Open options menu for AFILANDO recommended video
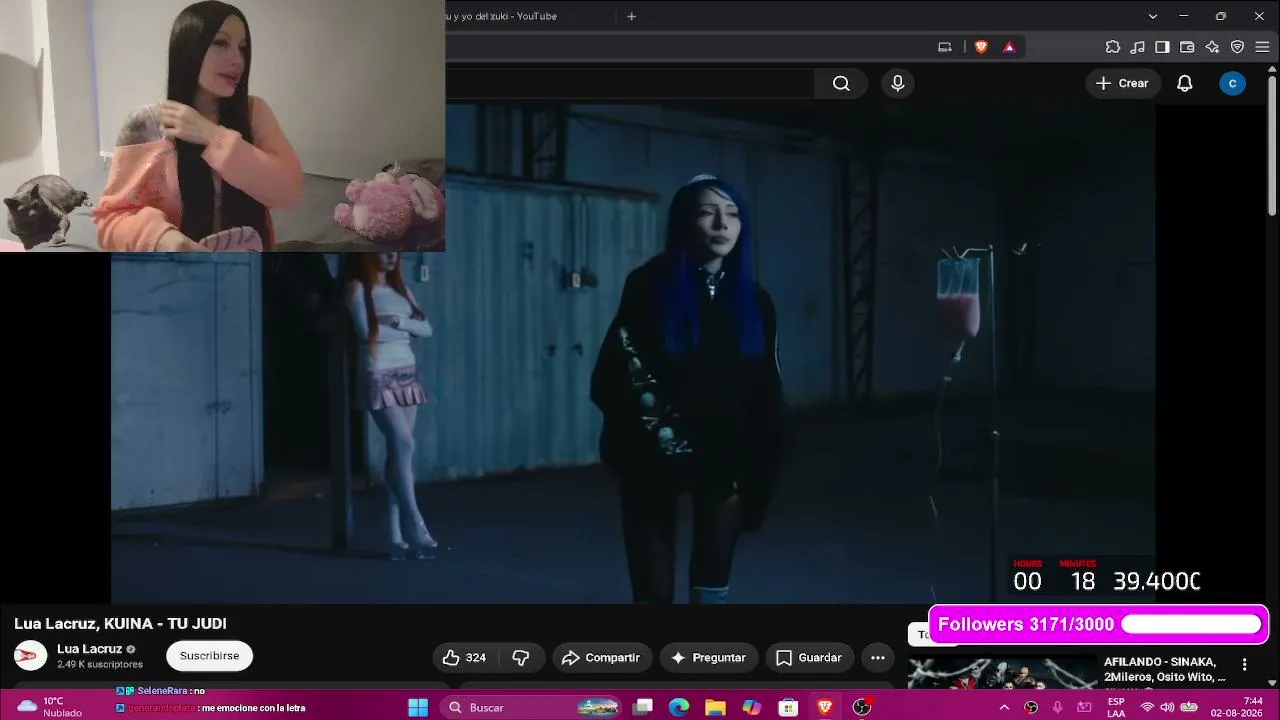Viewport: 1280px width, 720px height. tap(1244, 664)
